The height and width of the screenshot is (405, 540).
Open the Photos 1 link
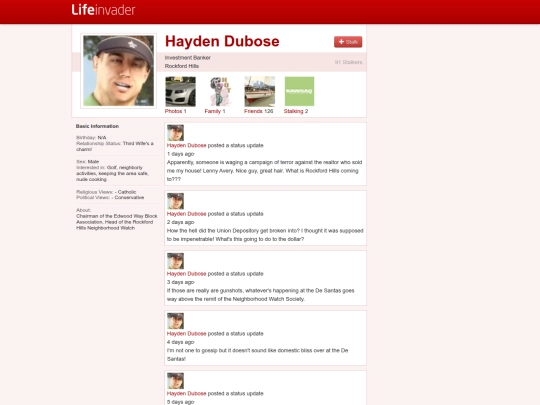(176, 111)
